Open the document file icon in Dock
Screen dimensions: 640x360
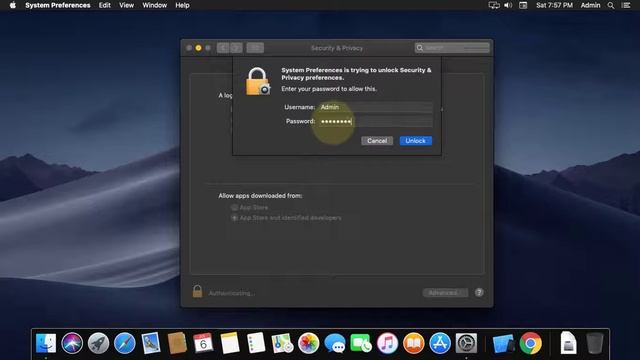pos(568,343)
